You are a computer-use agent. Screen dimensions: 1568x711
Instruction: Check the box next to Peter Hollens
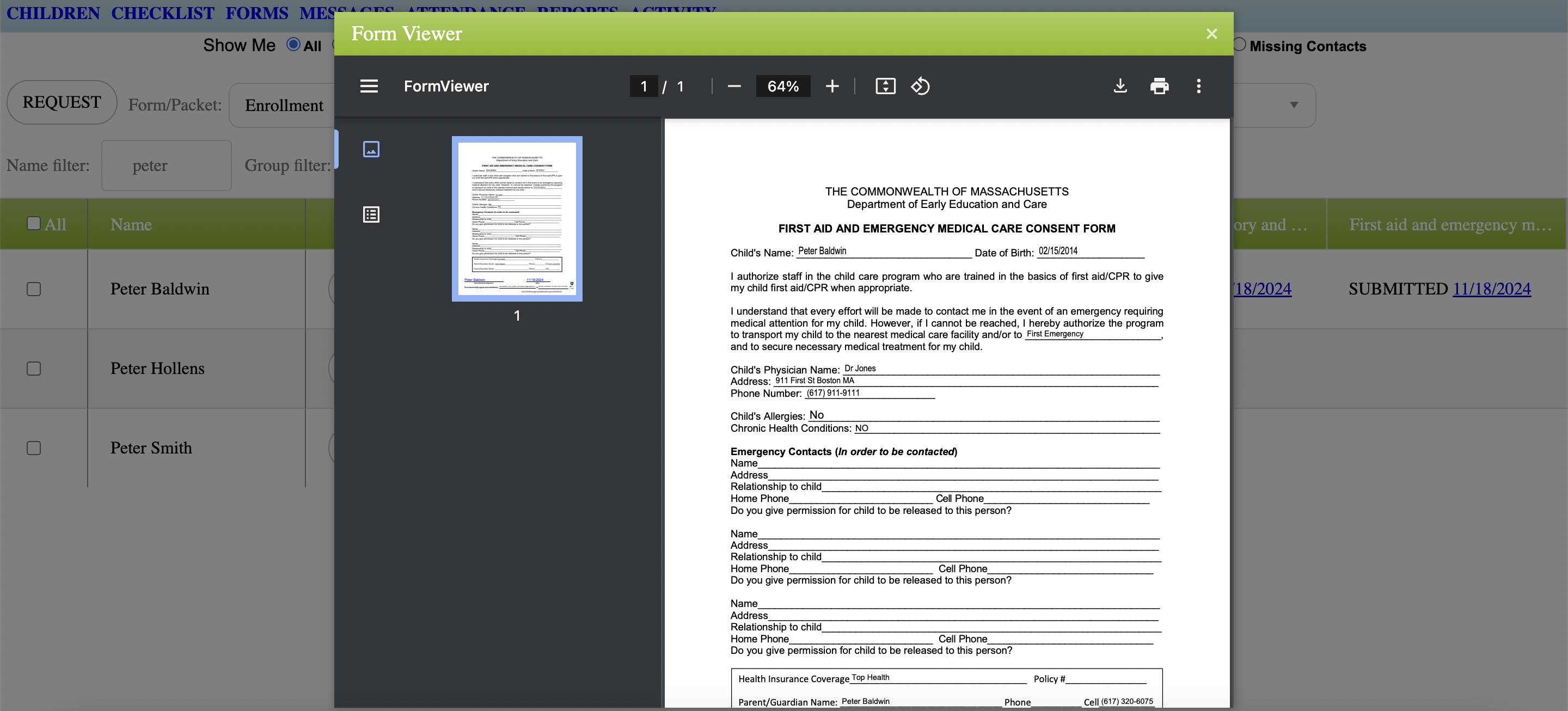[x=34, y=368]
